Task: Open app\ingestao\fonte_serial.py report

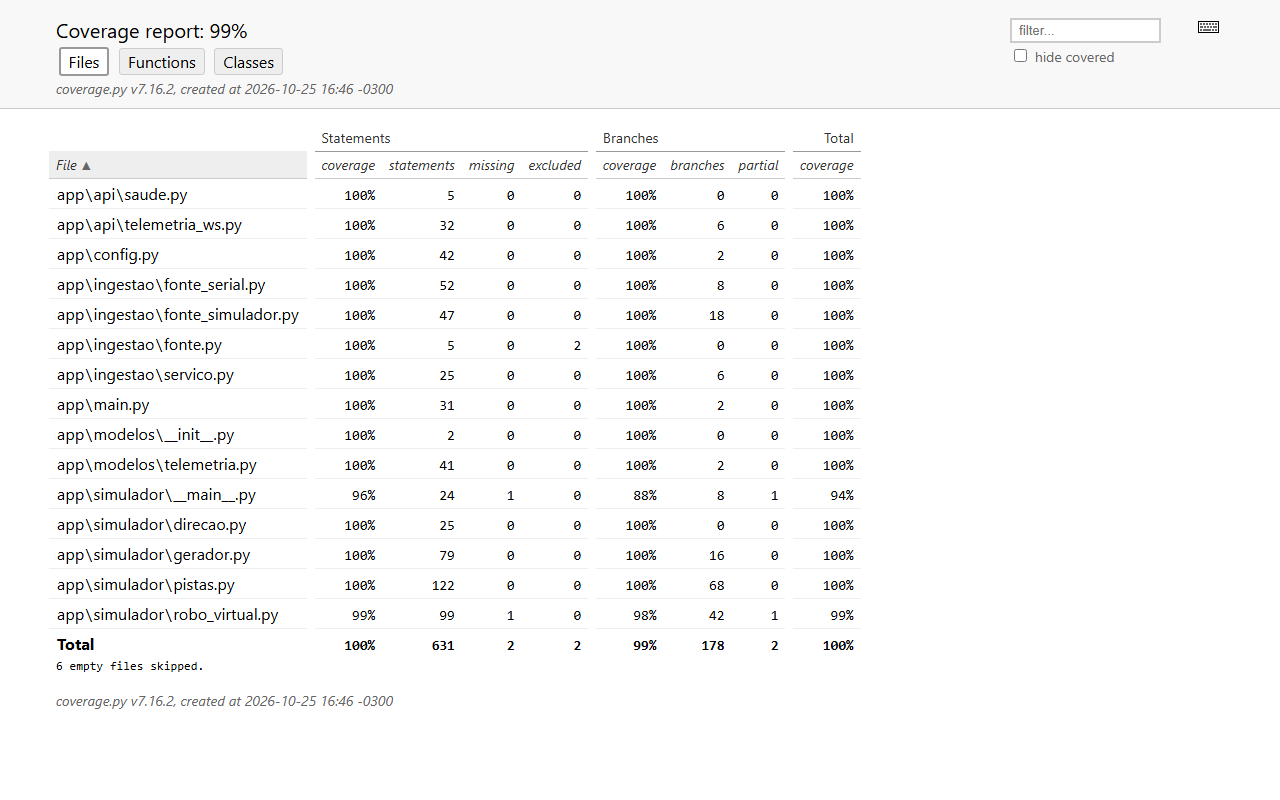Action: click(x=161, y=285)
